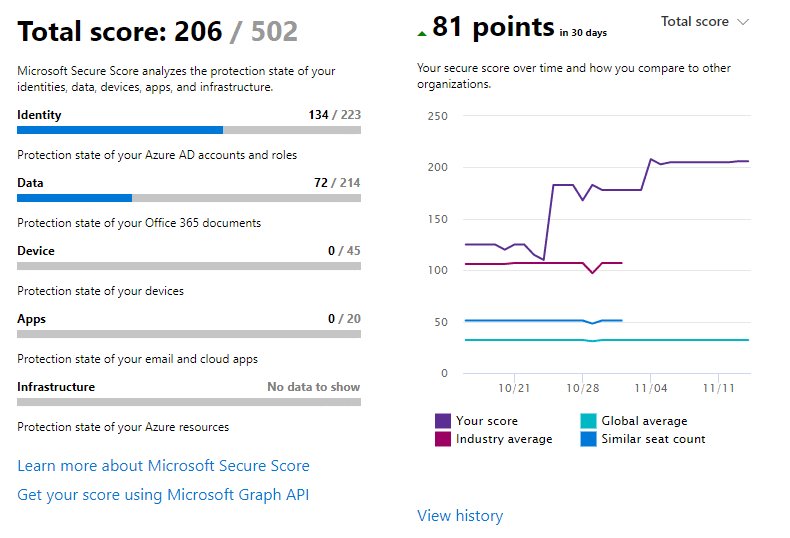Select the Apps score progress bar

point(189,334)
